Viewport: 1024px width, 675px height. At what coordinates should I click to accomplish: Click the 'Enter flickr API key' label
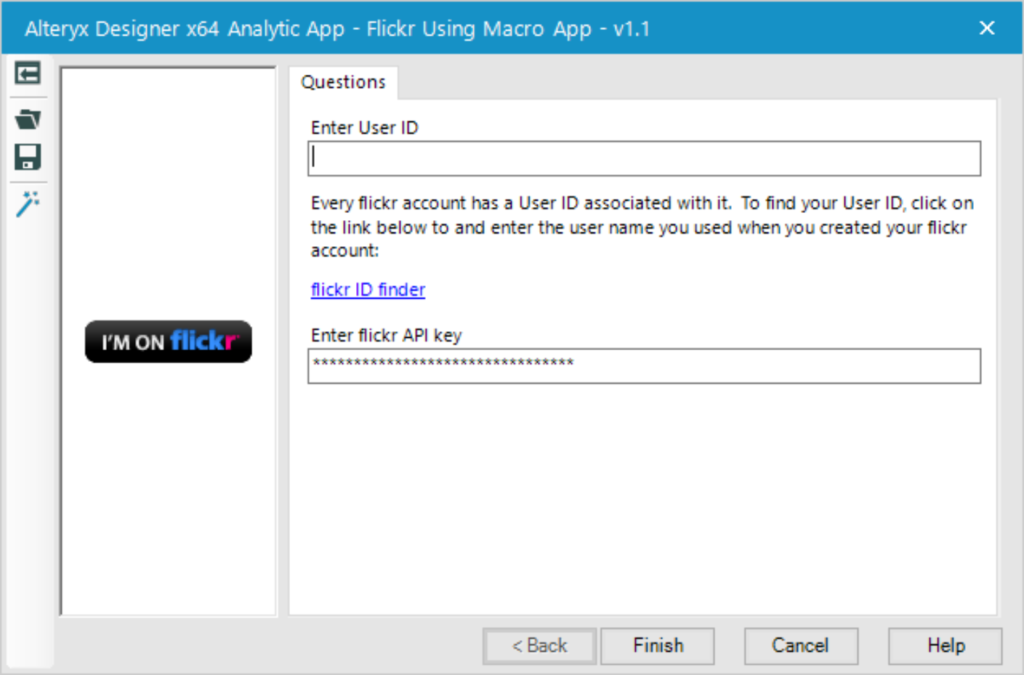386,336
